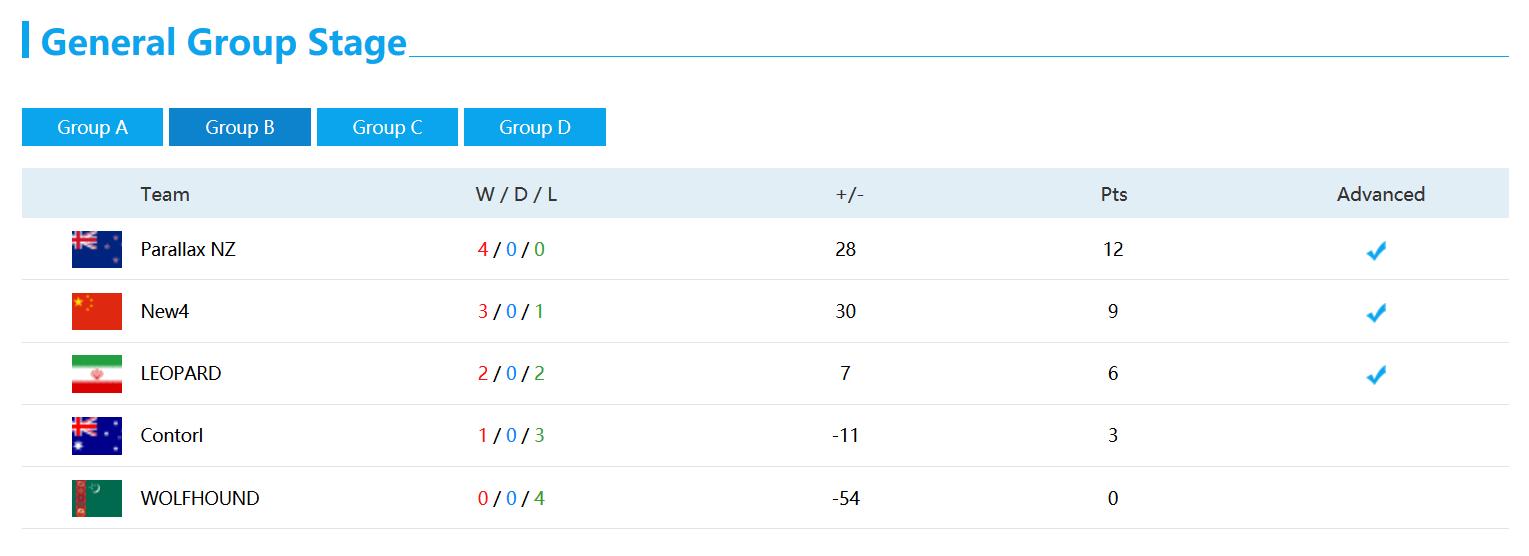The image size is (1529, 556).
Task: Click Parallax NZ advanced checkmark
Action: click(x=1376, y=251)
